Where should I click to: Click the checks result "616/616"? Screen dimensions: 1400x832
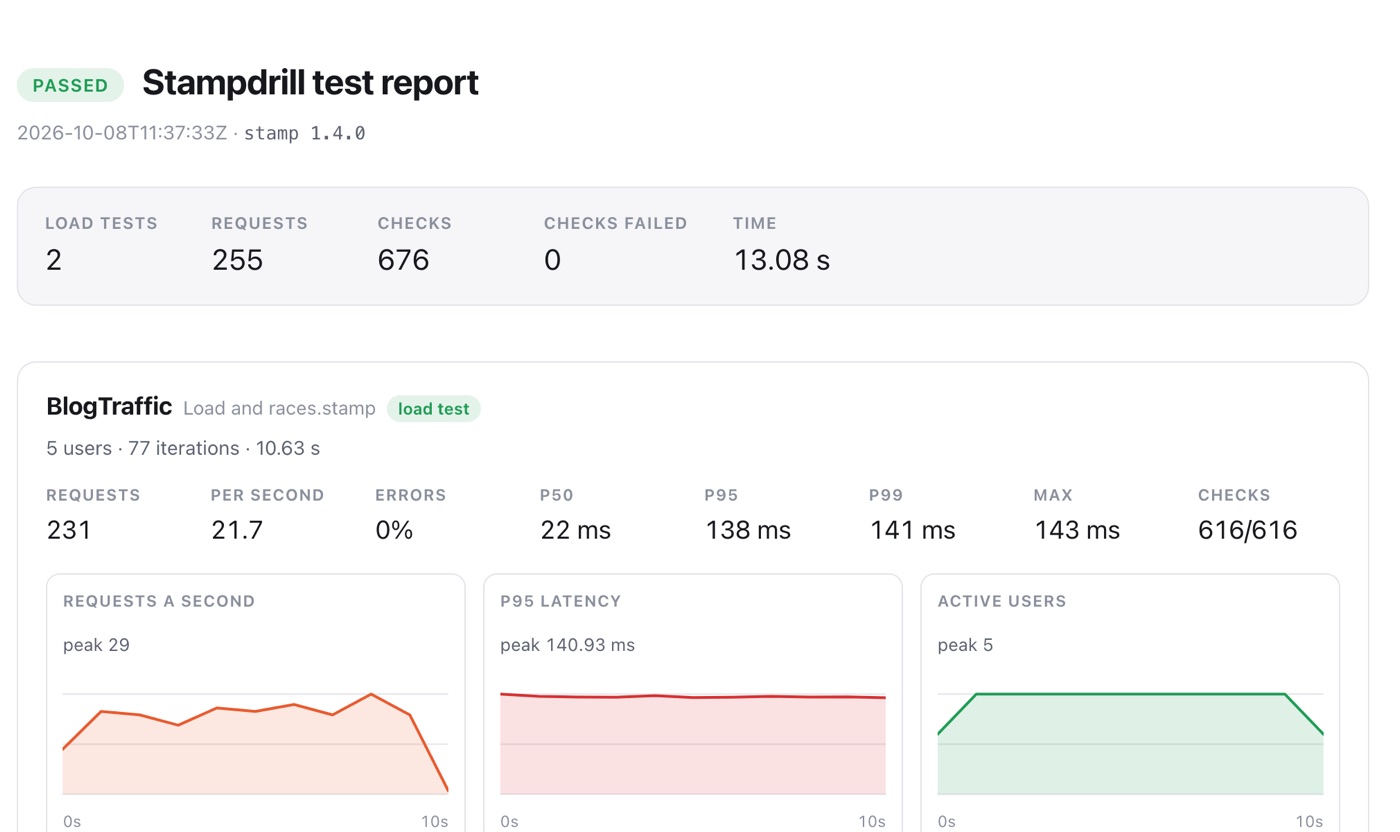pyautogui.click(x=1248, y=530)
